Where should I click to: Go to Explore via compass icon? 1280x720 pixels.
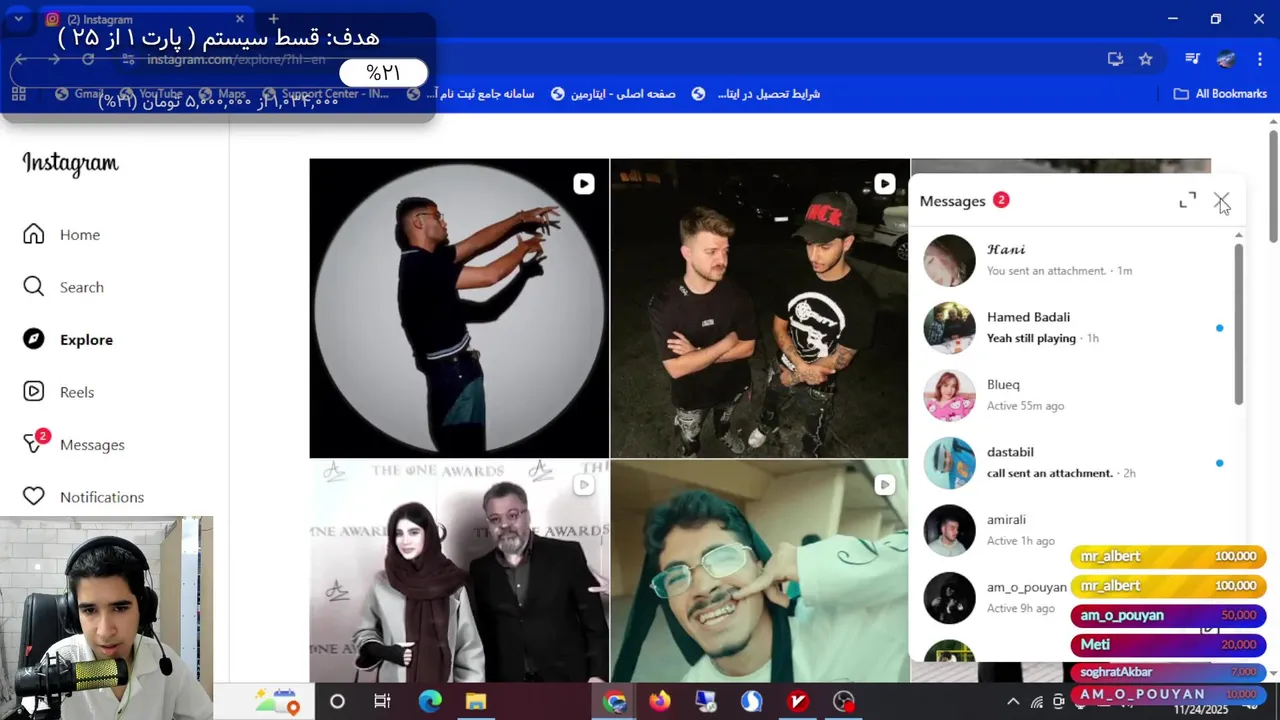click(x=34, y=339)
